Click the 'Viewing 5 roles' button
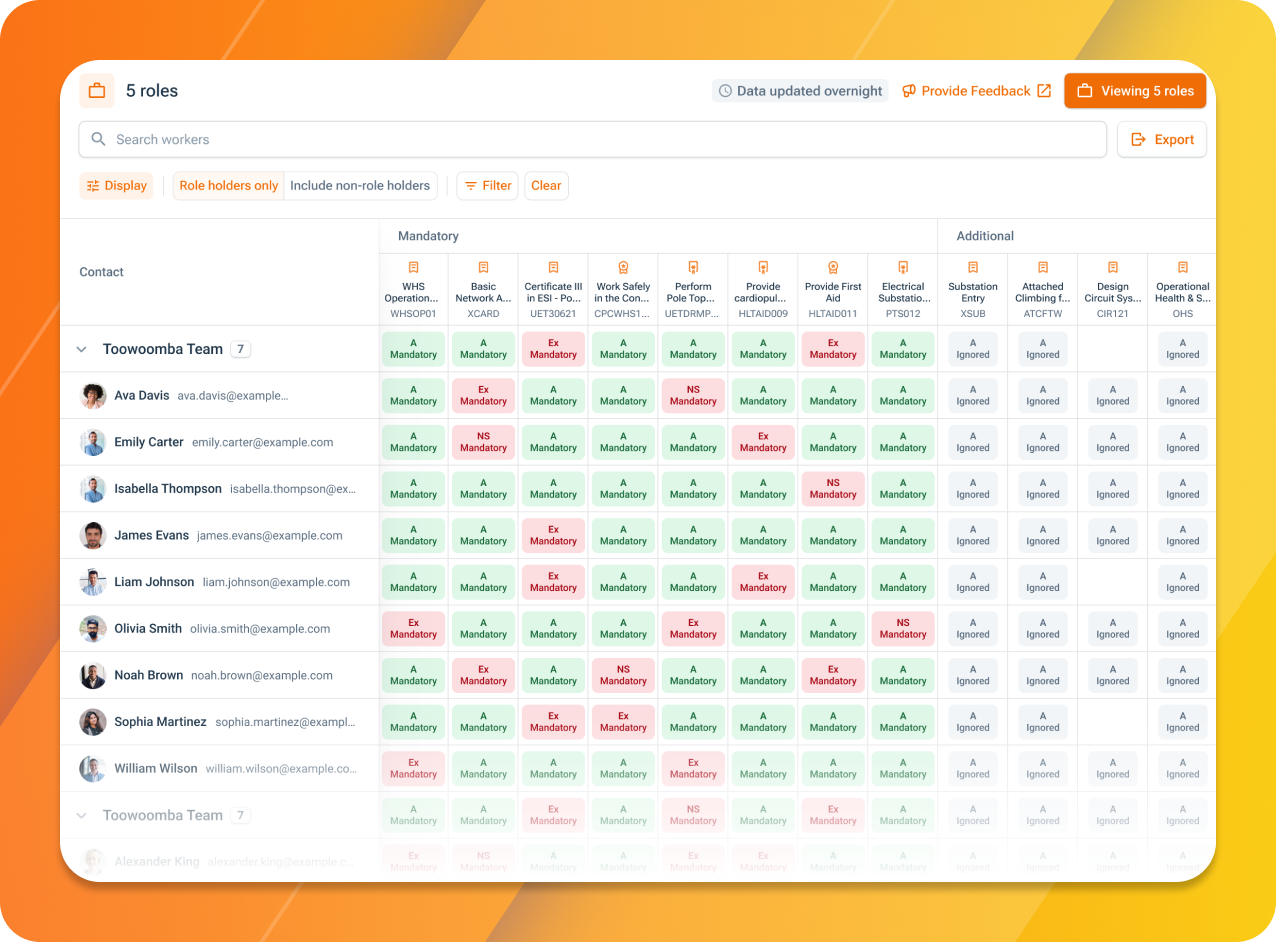This screenshot has width=1276, height=942. [1135, 91]
